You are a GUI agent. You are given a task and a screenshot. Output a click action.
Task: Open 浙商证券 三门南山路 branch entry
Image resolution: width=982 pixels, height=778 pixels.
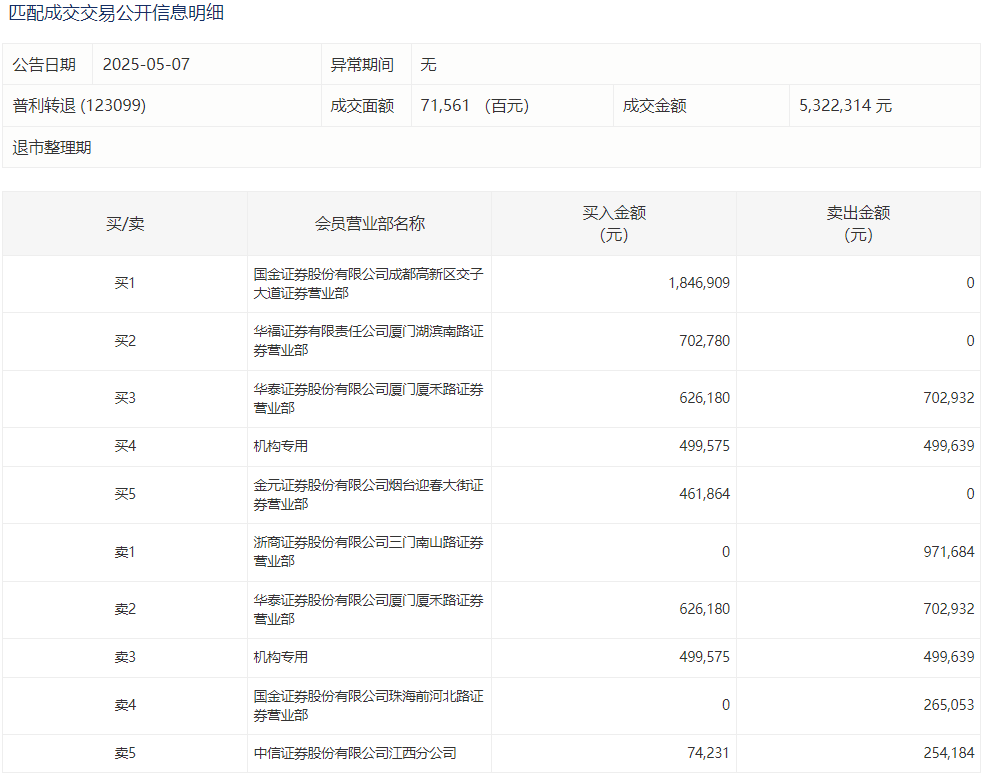368,552
